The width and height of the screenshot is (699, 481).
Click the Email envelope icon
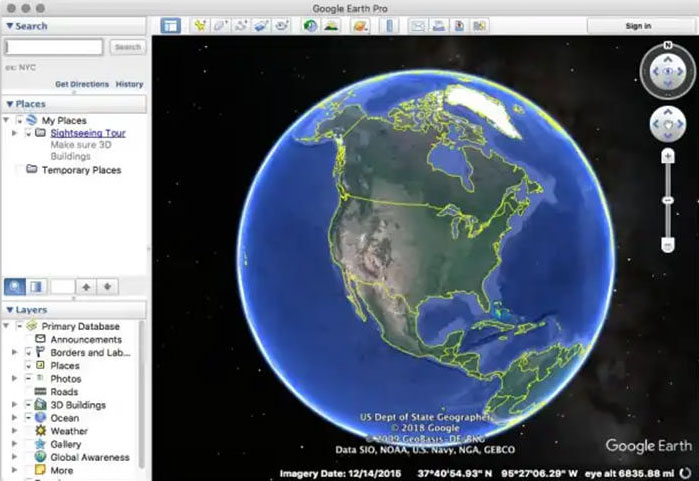418,25
